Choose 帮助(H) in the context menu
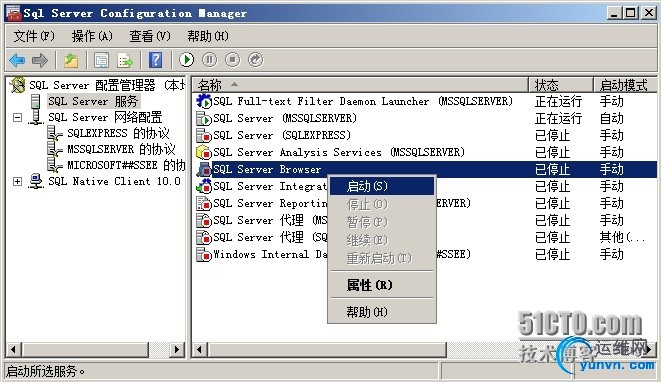Screen dimensions: 661x382 [x=382, y=312]
